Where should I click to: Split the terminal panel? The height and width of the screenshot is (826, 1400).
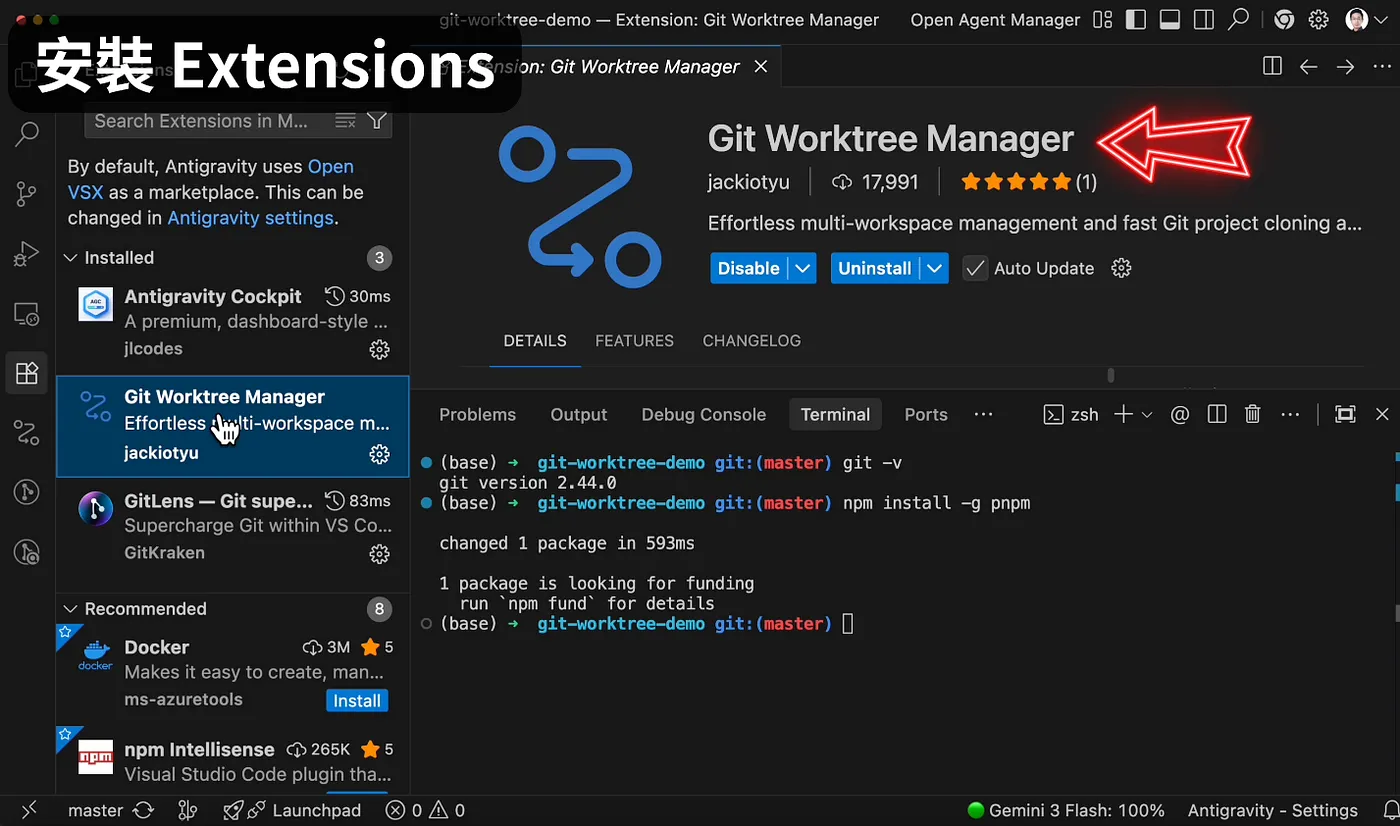coord(1217,414)
